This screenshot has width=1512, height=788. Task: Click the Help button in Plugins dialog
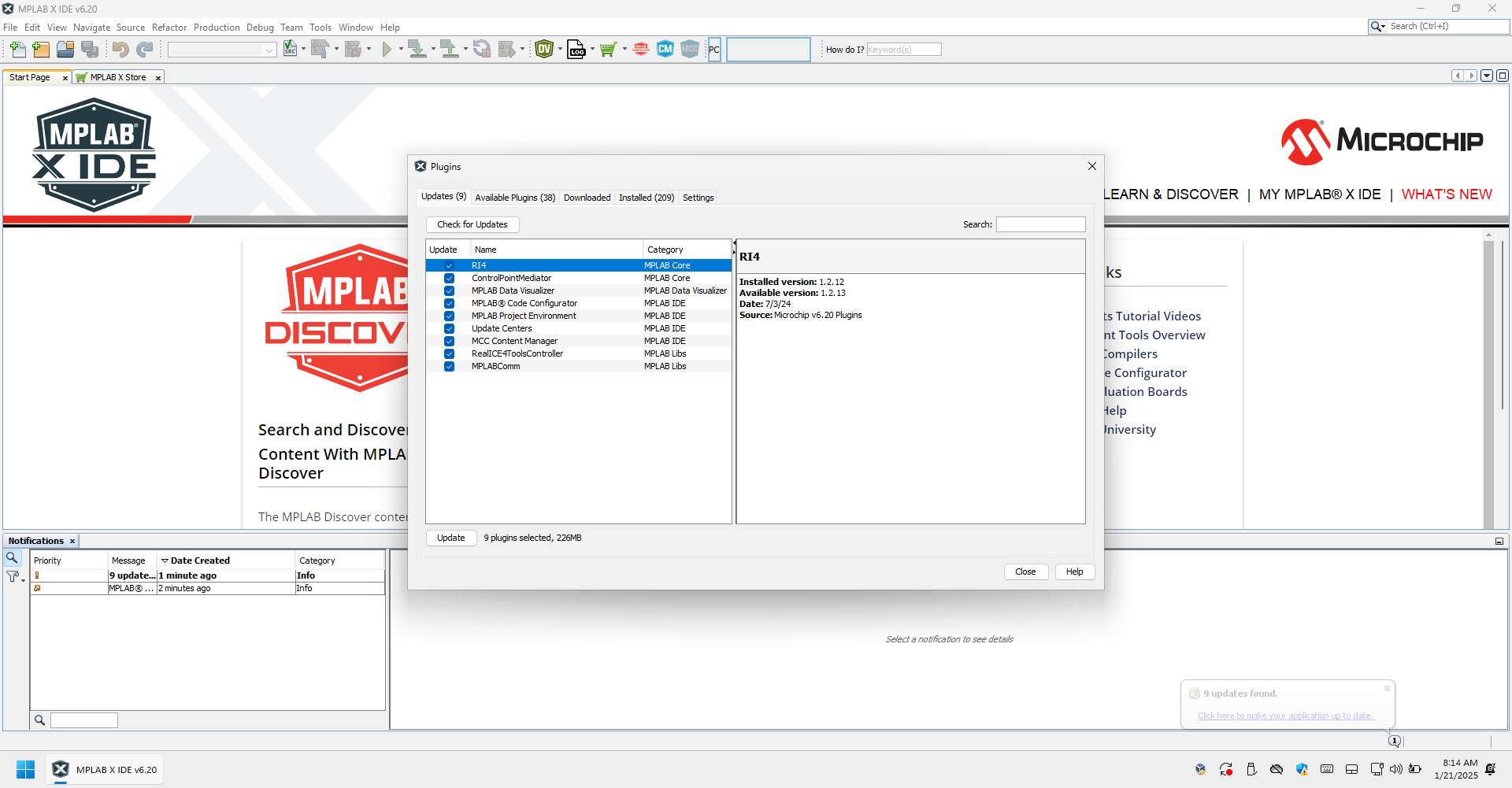(x=1075, y=572)
